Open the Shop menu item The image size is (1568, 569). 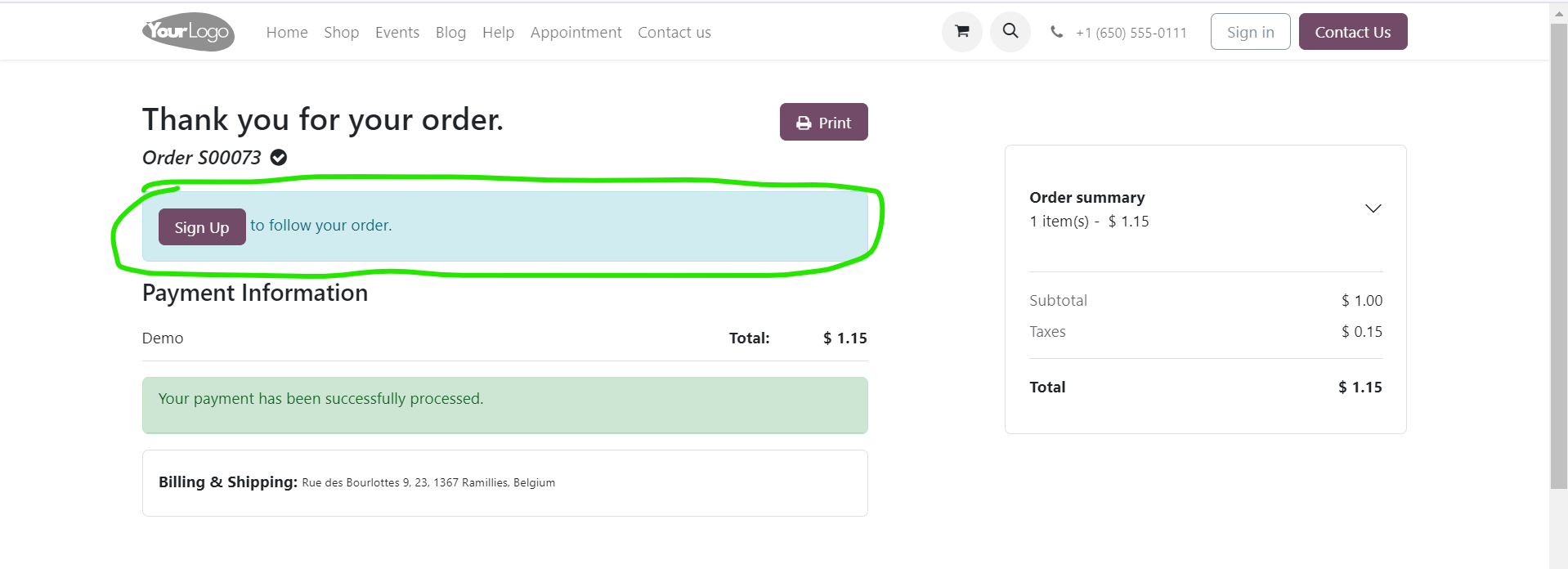tap(341, 33)
